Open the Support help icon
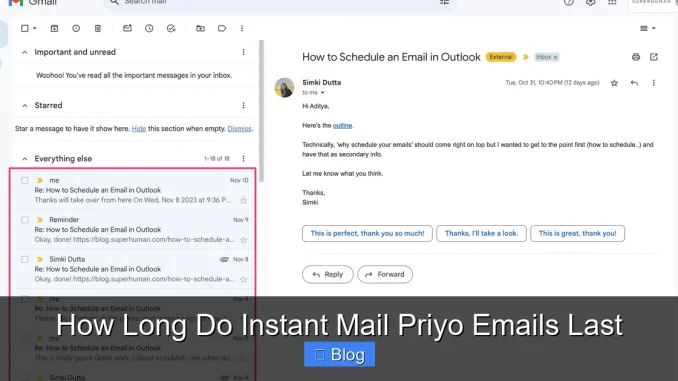Screen dimensions: 678x381 [x=569, y=3]
